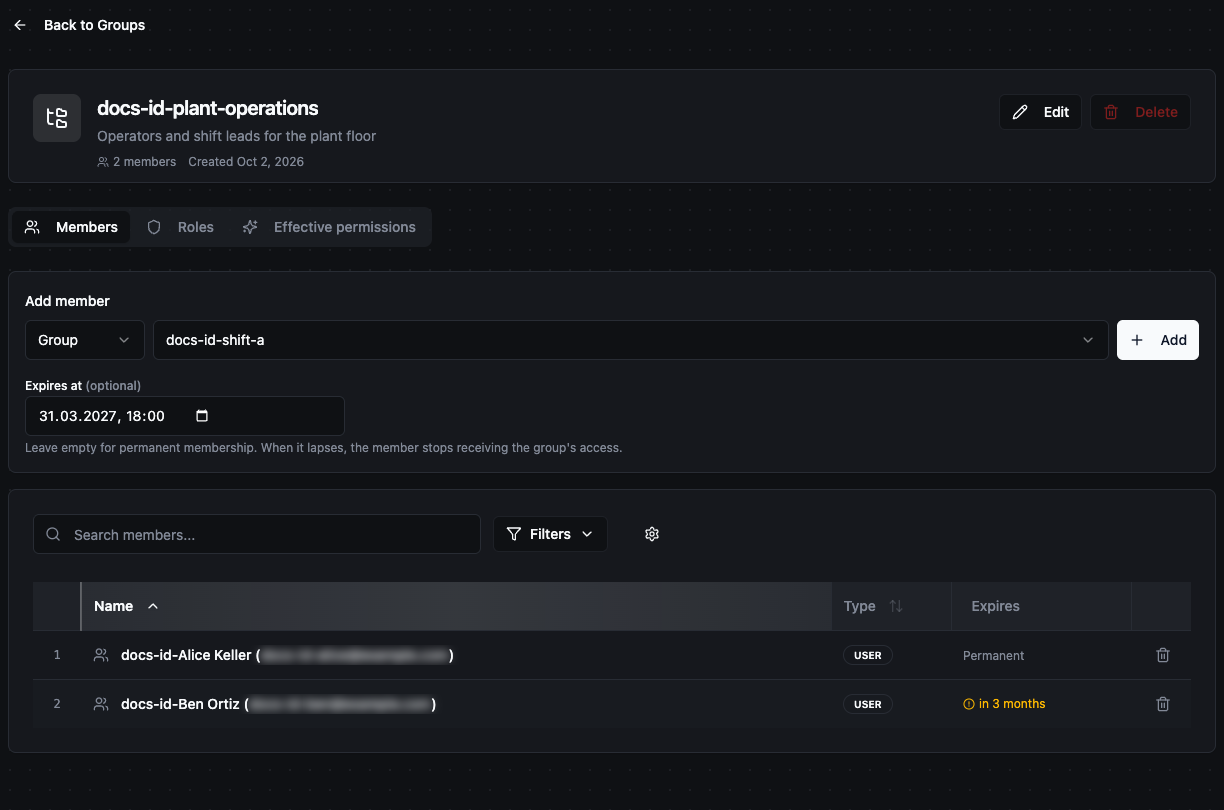The height and width of the screenshot is (810, 1224).
Task: Click the group hierarchy icon beside docs-id-plant-operations
Action: click(x=57, y=118)
